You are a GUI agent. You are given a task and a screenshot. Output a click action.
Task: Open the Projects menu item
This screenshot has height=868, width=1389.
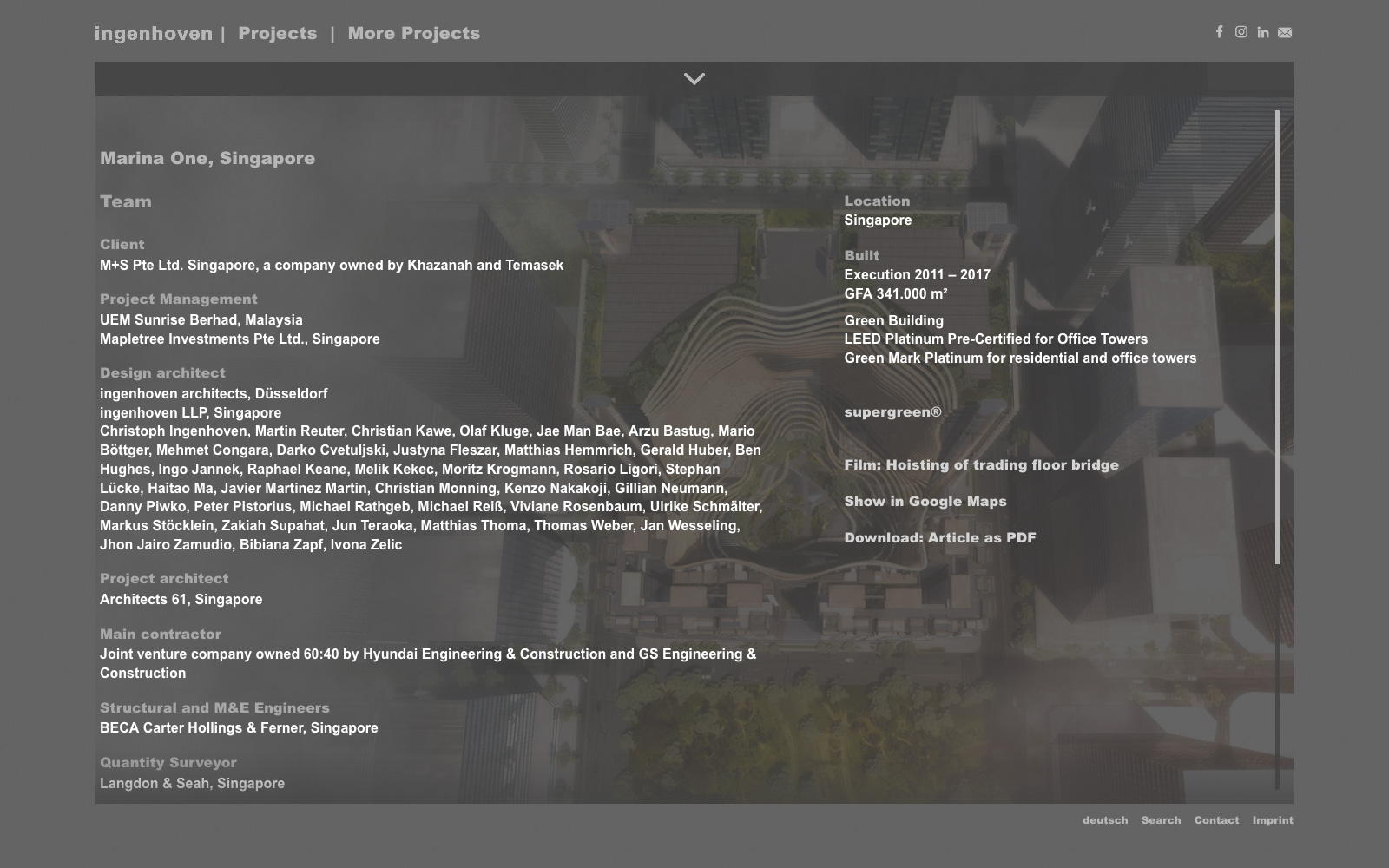tap(278, 33)
